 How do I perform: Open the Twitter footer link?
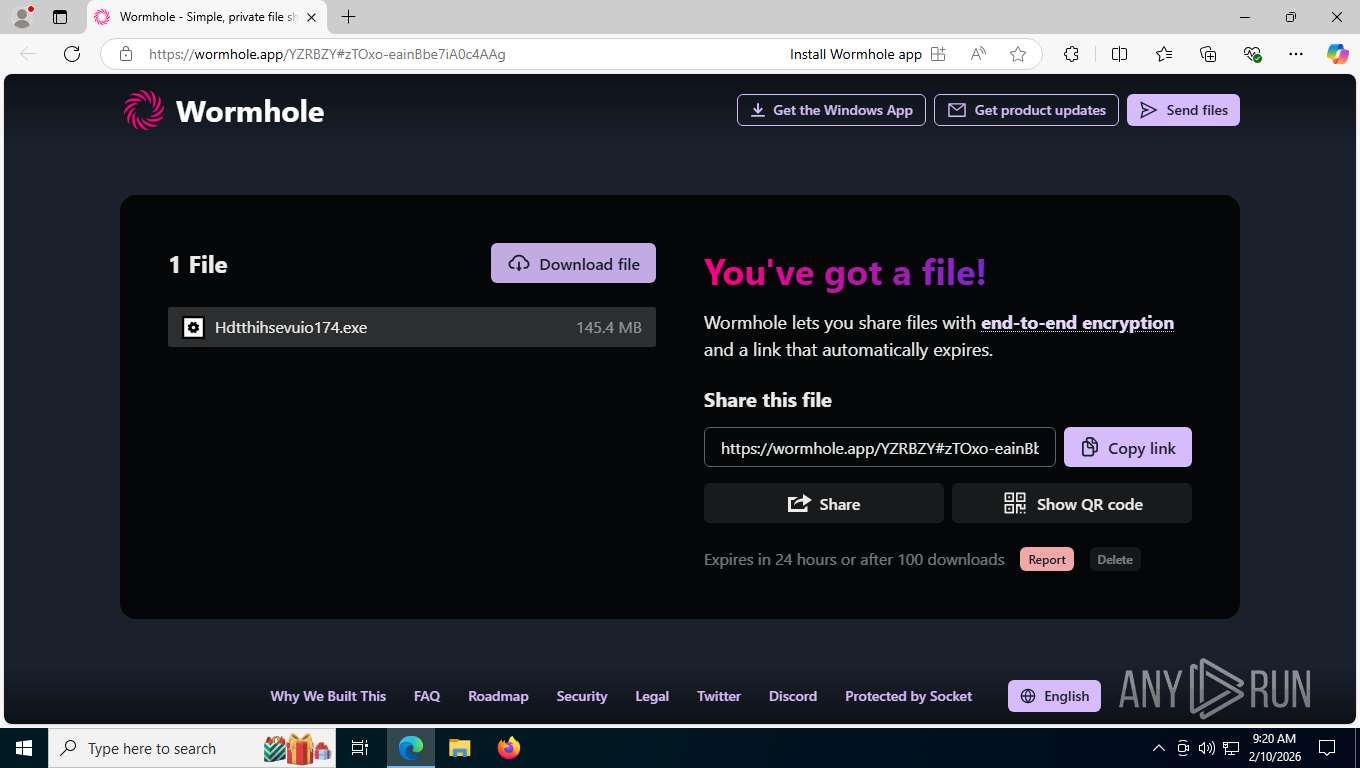[x=719, y=696]
